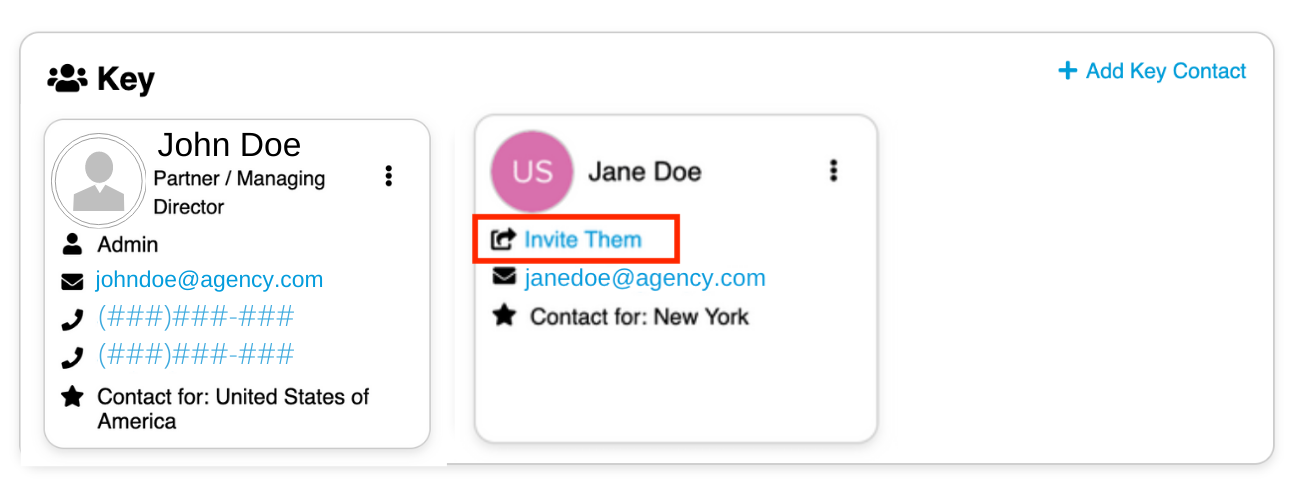This screenshot has width=1293, height=488.
Task: Click John Doe's first phone number
Action: tap(196, 318)
